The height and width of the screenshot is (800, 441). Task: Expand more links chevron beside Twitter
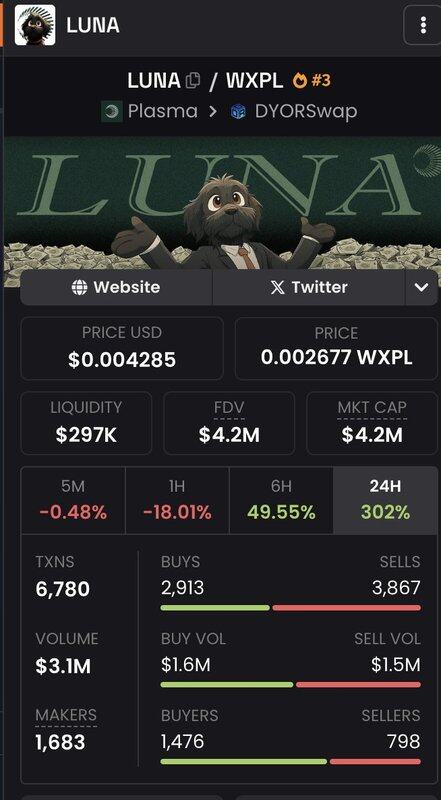coord(421,287)
